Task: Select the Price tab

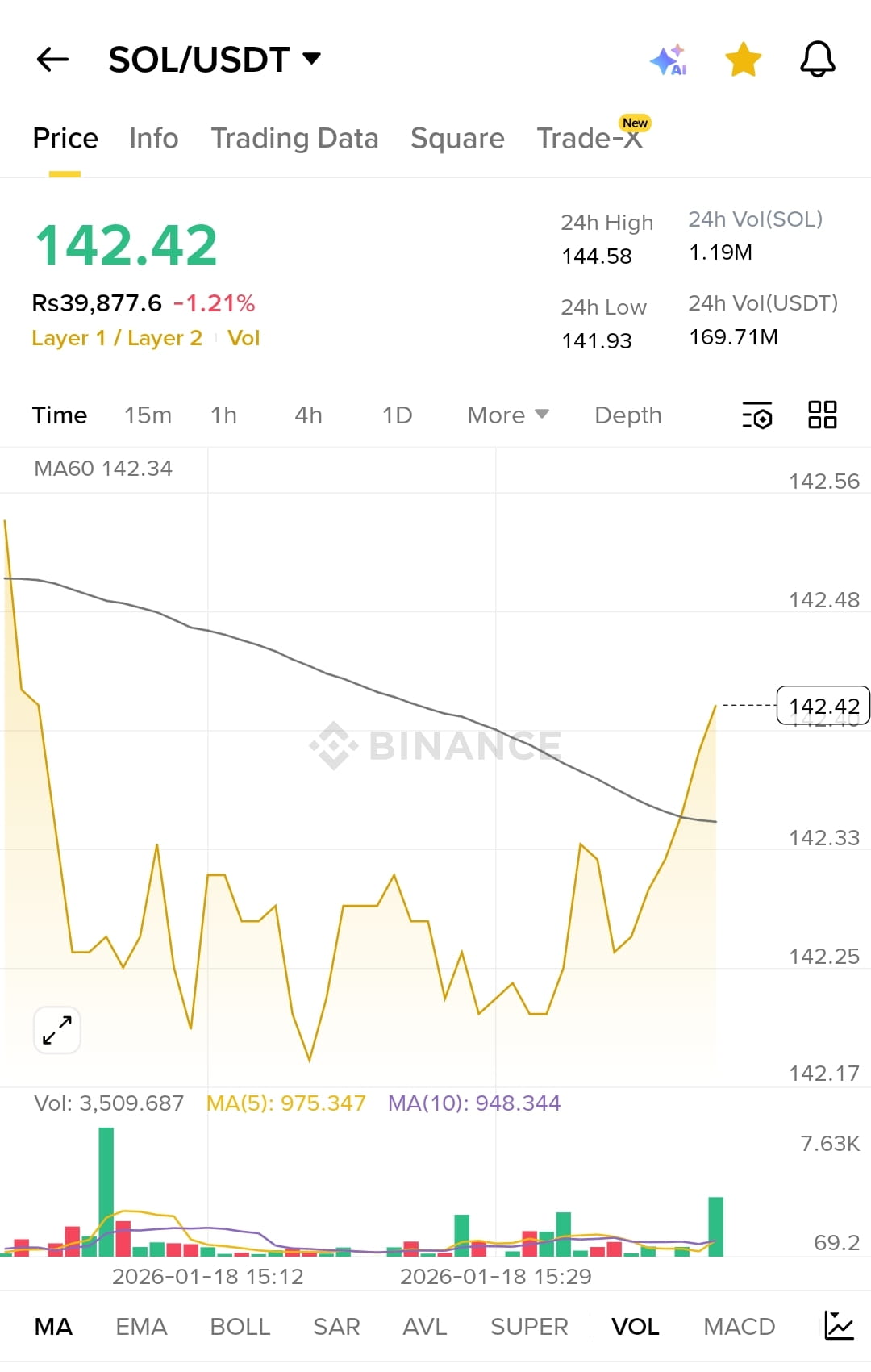Action: tap(65, 138)
